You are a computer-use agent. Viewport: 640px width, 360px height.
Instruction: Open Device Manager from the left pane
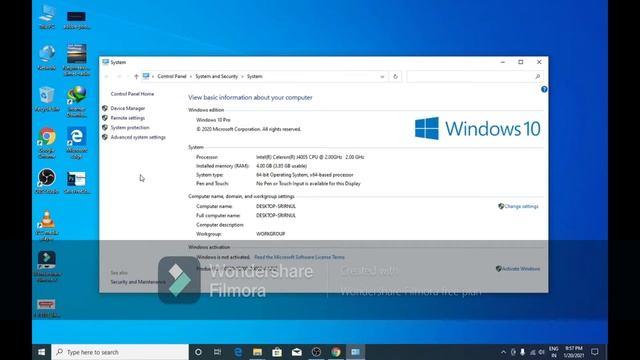(127, 108)
